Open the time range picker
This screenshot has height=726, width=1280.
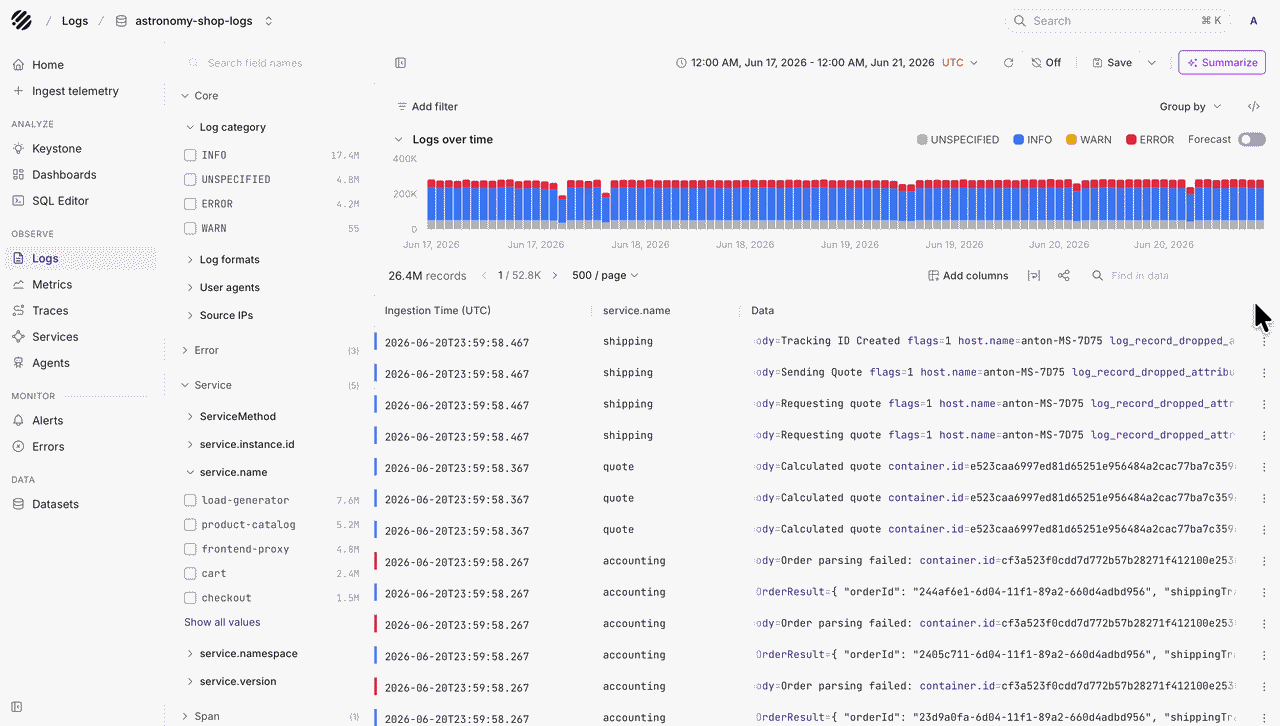pos(827,63)
